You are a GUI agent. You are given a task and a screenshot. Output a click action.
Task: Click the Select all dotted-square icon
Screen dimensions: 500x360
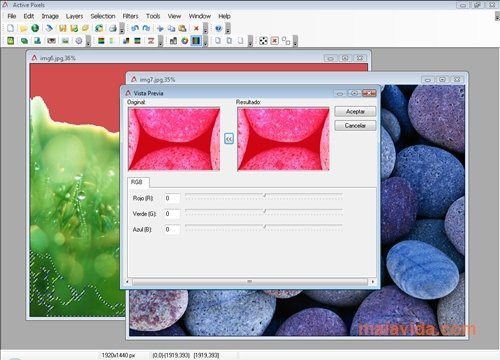[263, 41]
